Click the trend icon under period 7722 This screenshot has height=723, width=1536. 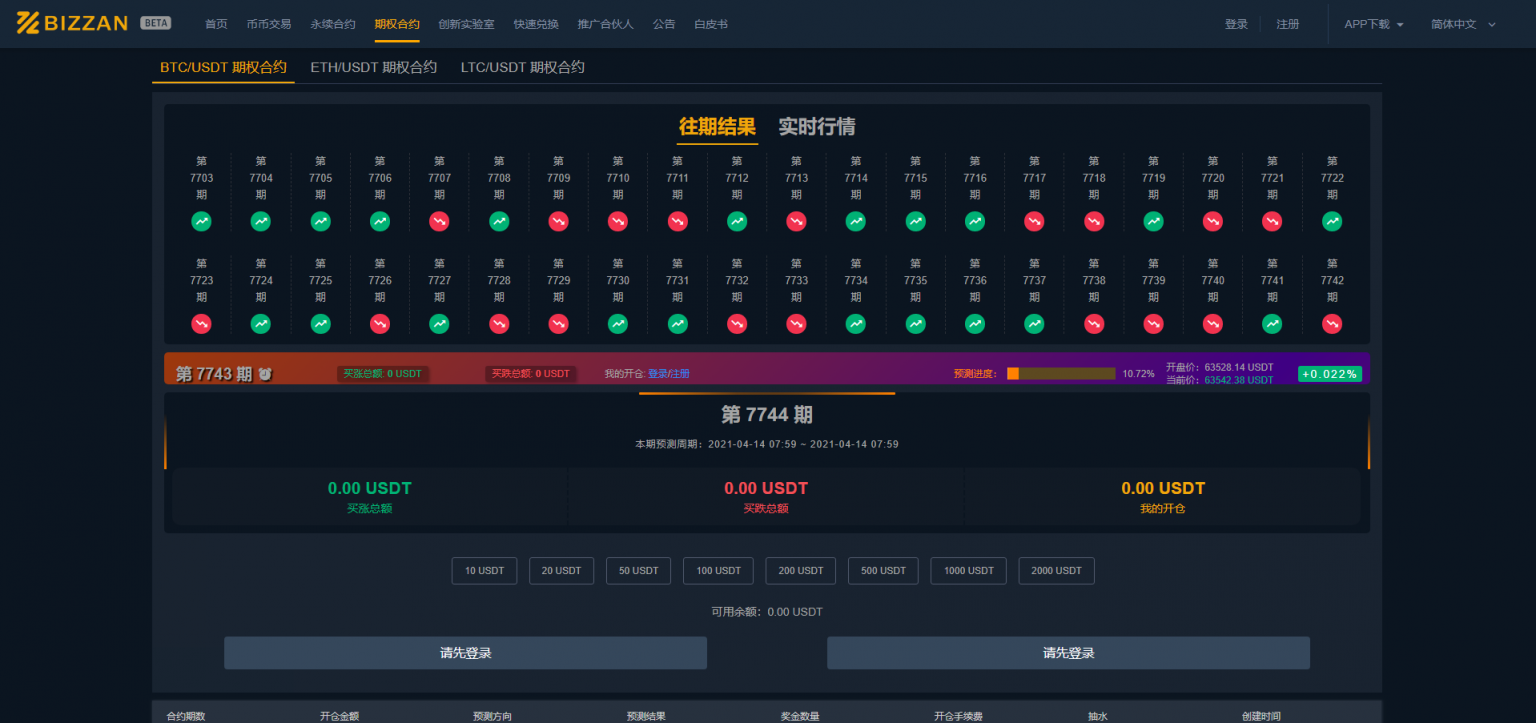coord(1331,221)
